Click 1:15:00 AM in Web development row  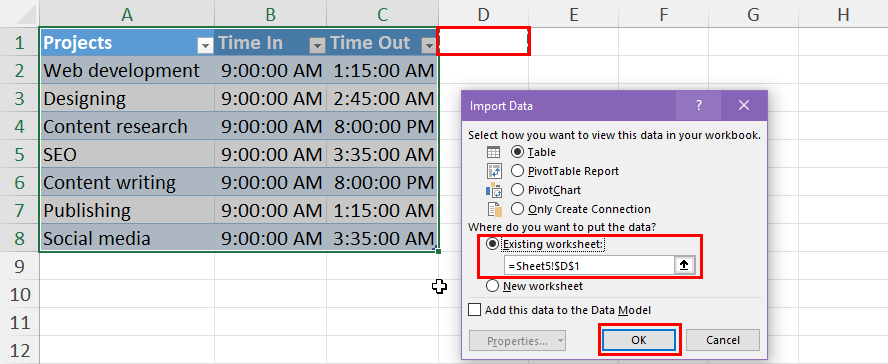pos(382,70)
